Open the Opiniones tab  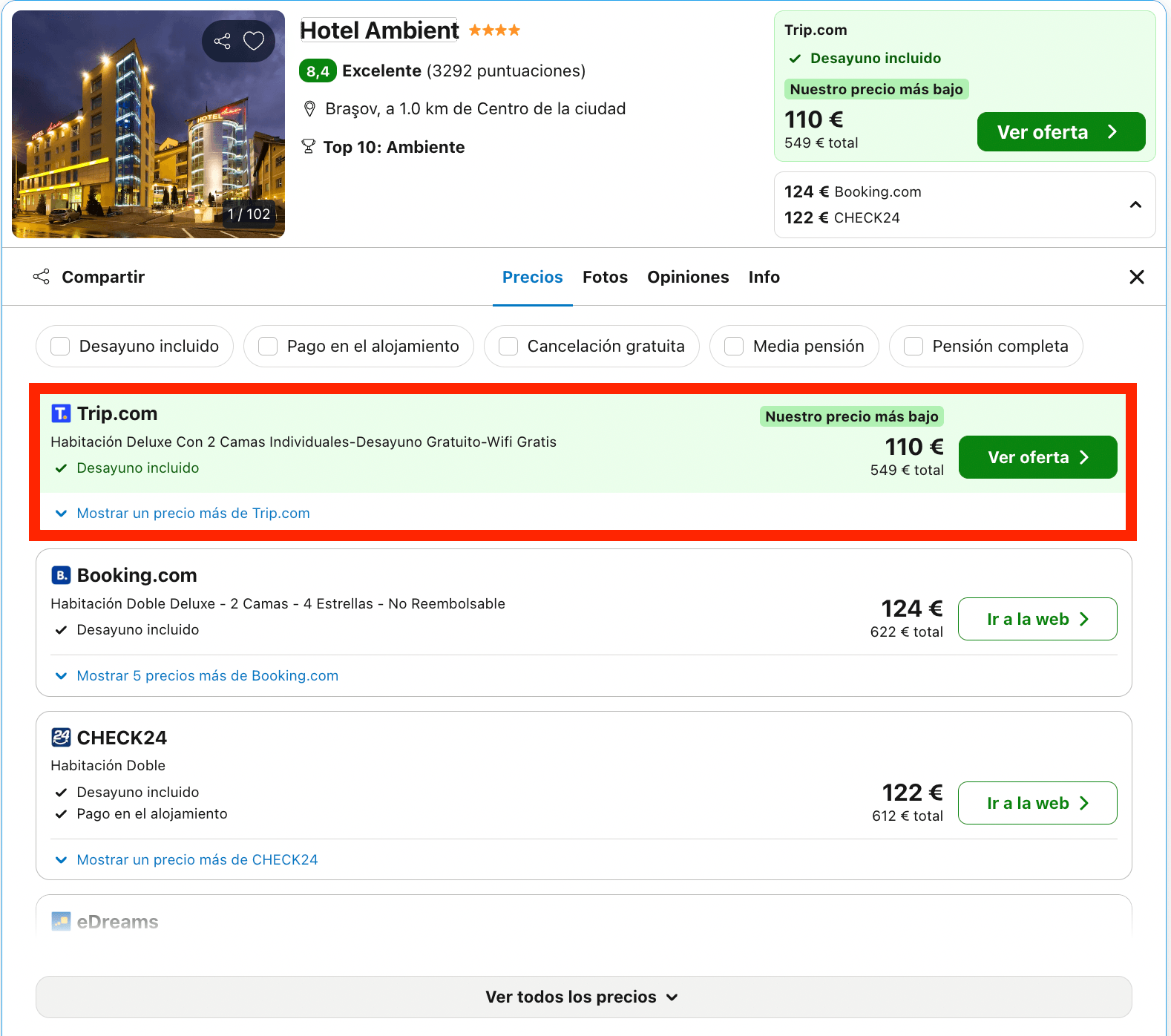pyautogui.click(x=688, y=277)
